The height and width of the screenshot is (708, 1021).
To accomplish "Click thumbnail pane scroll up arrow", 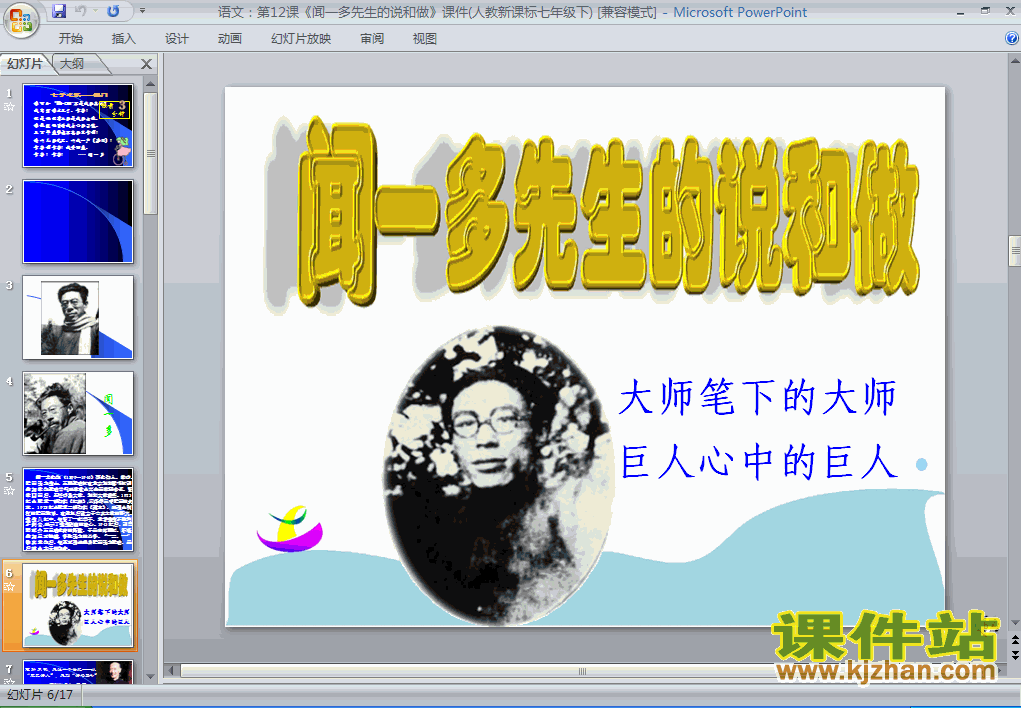I will (150, 84).
